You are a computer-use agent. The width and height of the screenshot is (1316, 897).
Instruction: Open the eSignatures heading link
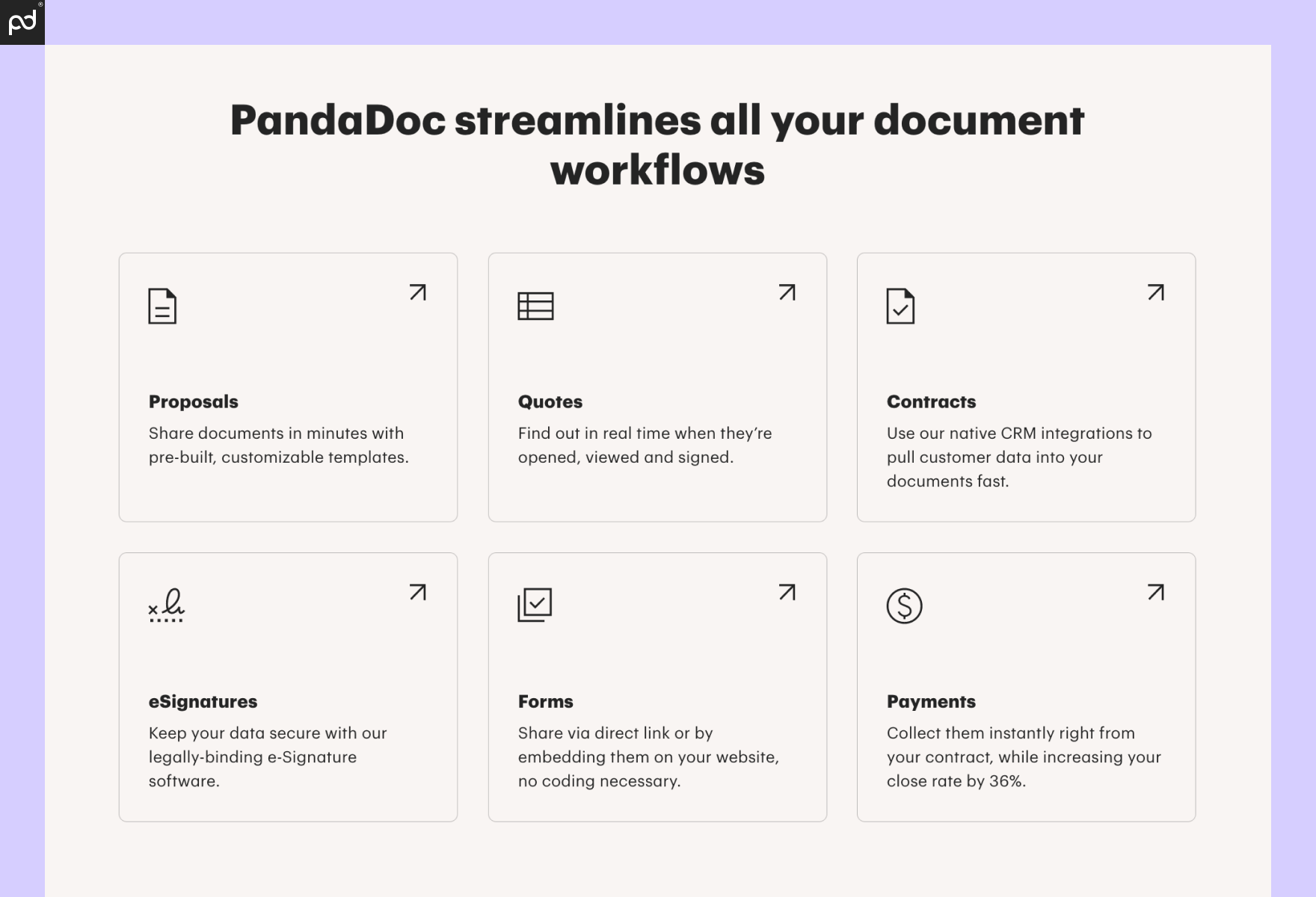(203, 702)
